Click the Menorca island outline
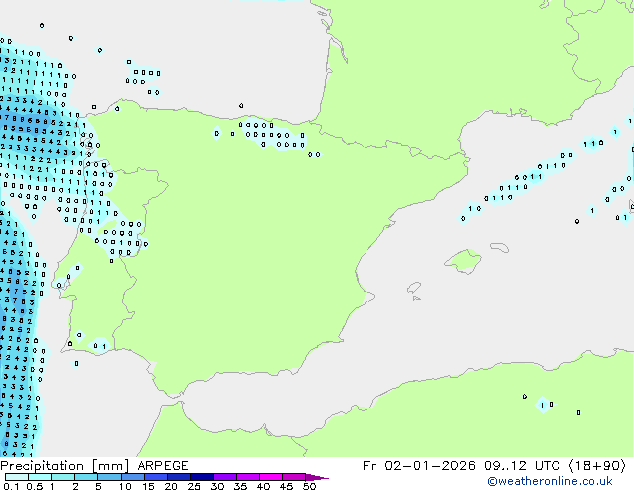 coord(499,247)
